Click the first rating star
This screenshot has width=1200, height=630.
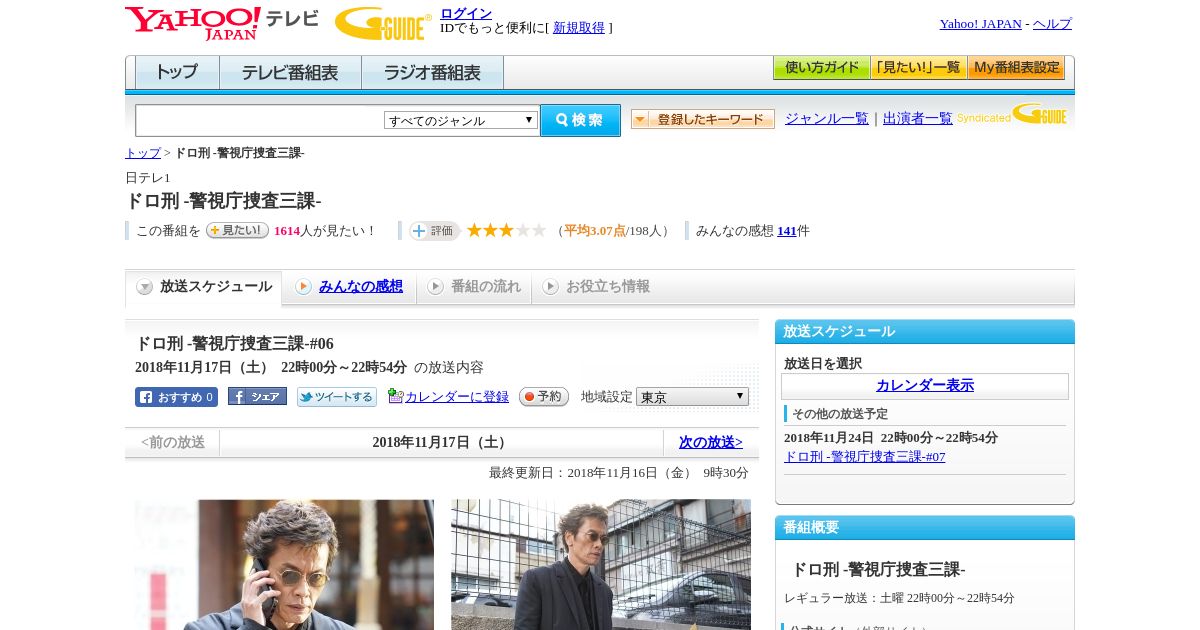click(x=475, y=230)
